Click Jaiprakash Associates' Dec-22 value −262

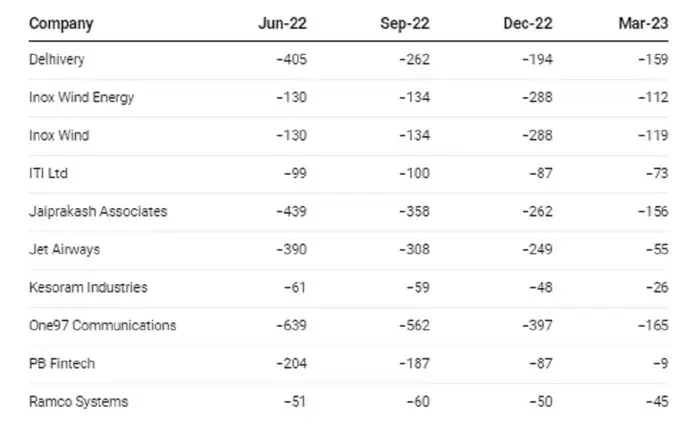click(x=537, y=212)
